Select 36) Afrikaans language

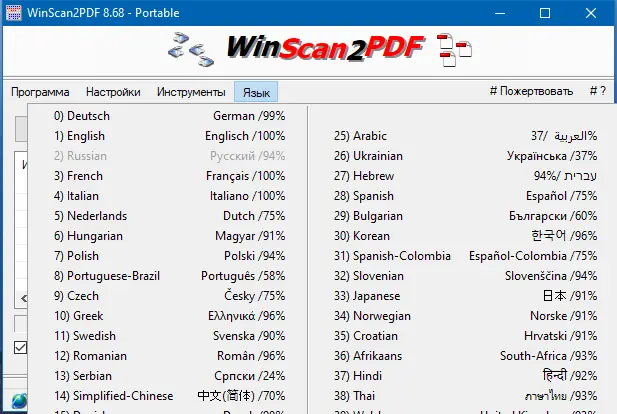464,356
